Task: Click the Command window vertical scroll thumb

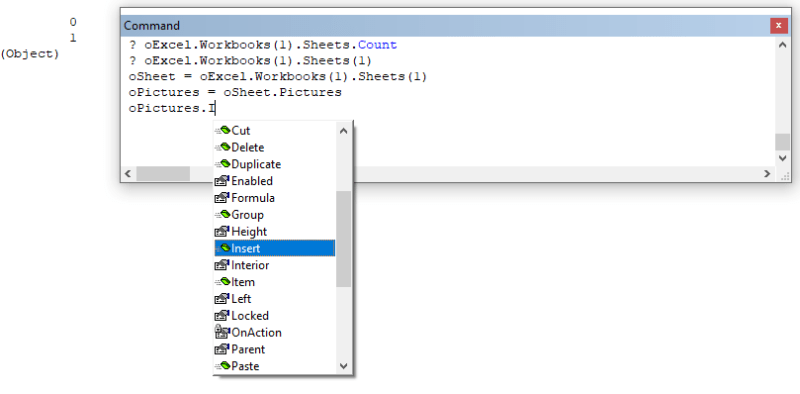Action: [783, 142]
